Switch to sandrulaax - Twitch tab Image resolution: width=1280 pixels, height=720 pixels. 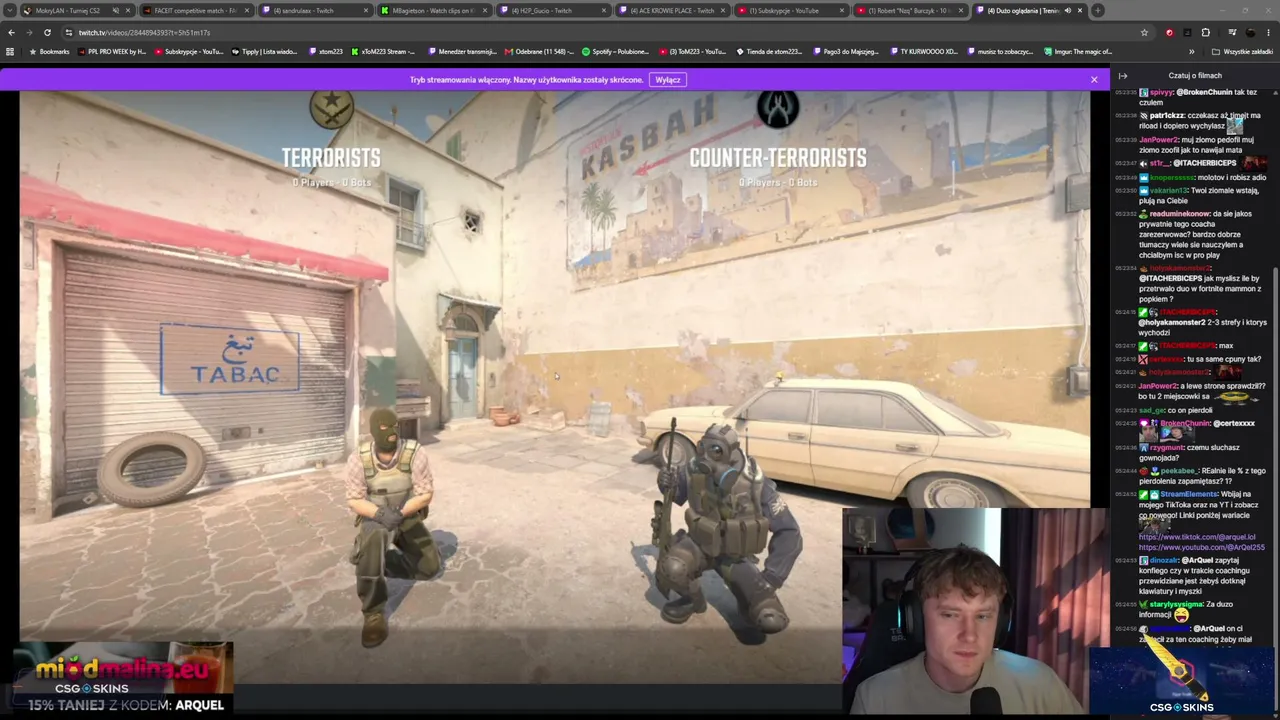(x=314, y=10)
